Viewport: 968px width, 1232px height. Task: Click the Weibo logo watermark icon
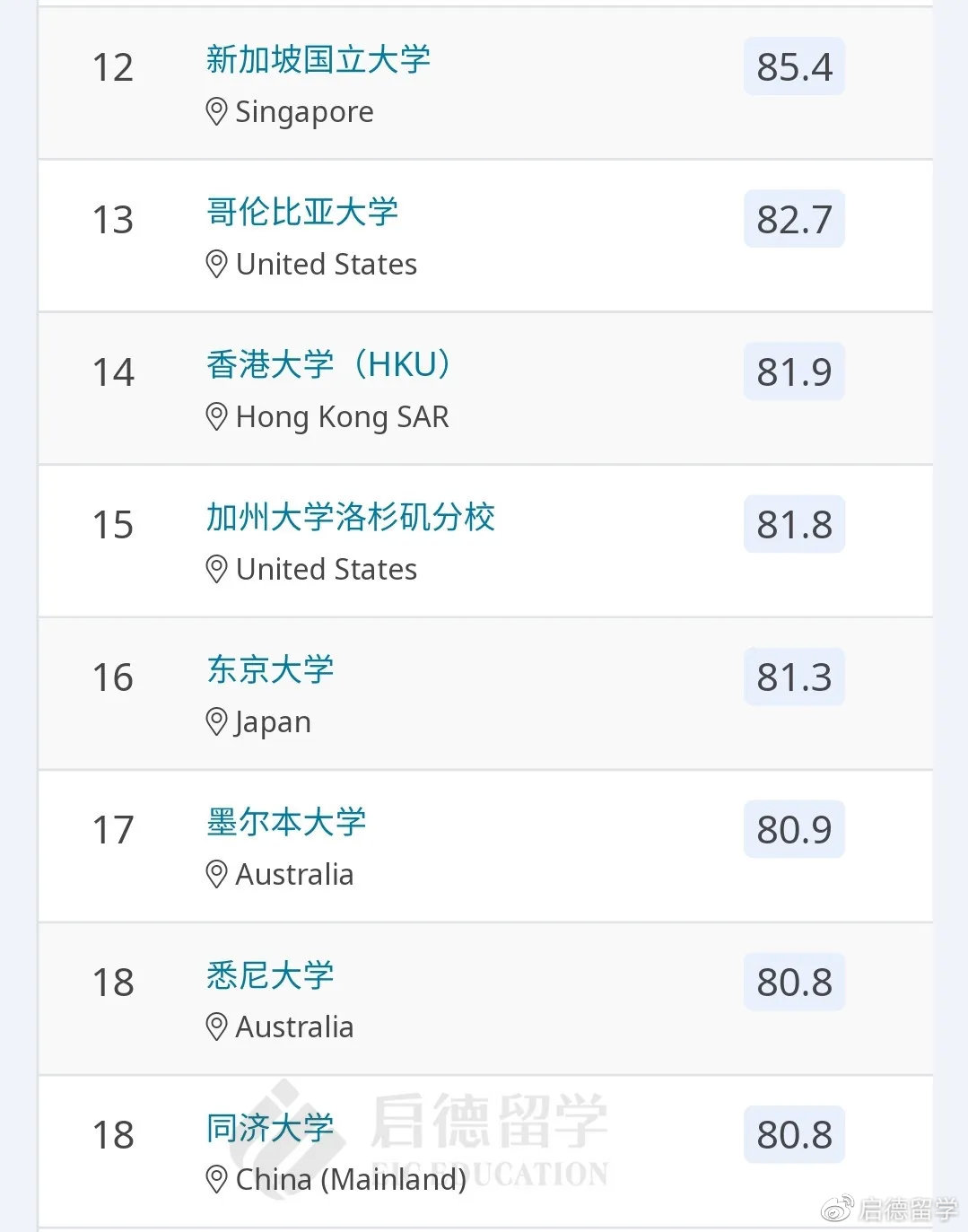(x=837, y=1210)
